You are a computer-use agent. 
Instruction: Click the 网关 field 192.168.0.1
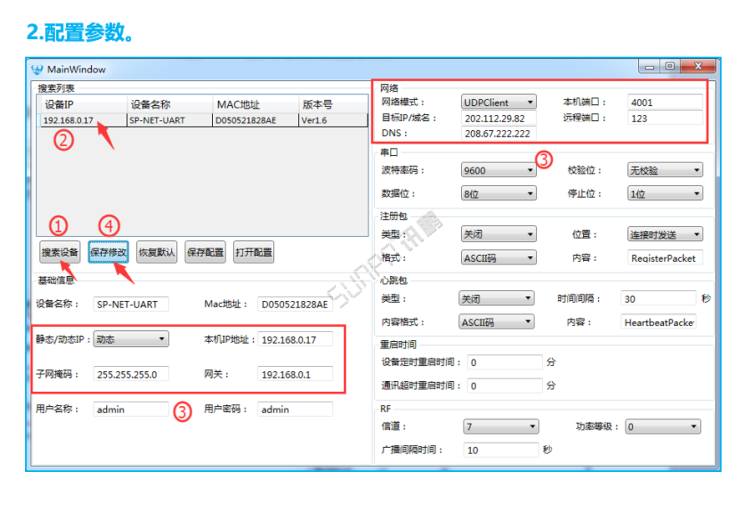(x=295, y=374)
